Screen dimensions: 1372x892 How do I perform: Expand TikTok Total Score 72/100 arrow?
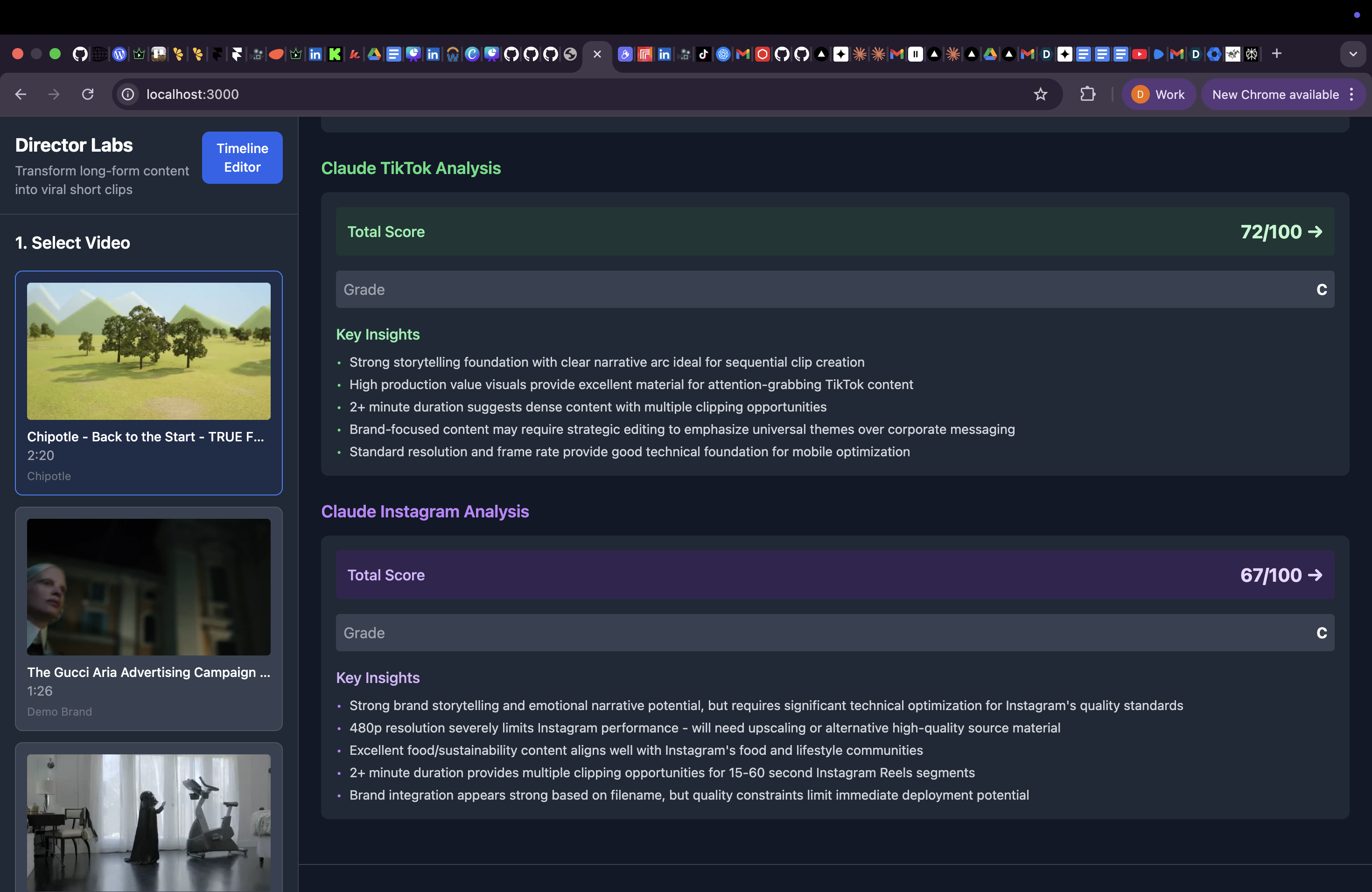(1315, 232)
